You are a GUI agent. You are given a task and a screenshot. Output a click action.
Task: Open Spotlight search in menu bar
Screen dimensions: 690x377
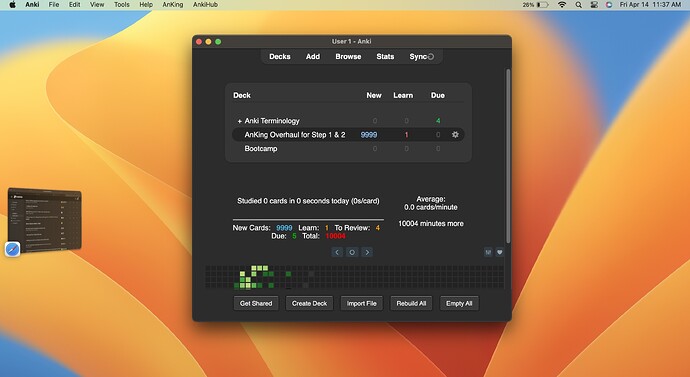click(579, 5)
